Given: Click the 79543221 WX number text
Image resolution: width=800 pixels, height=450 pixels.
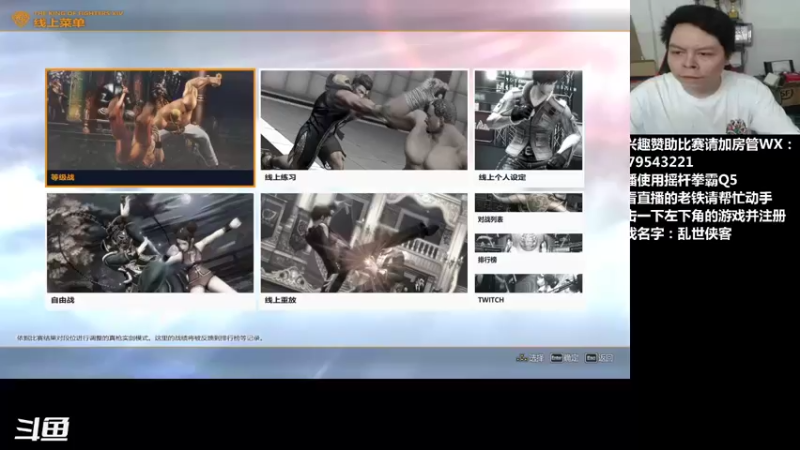Looking at the screenshot, I should coord(662,162).
